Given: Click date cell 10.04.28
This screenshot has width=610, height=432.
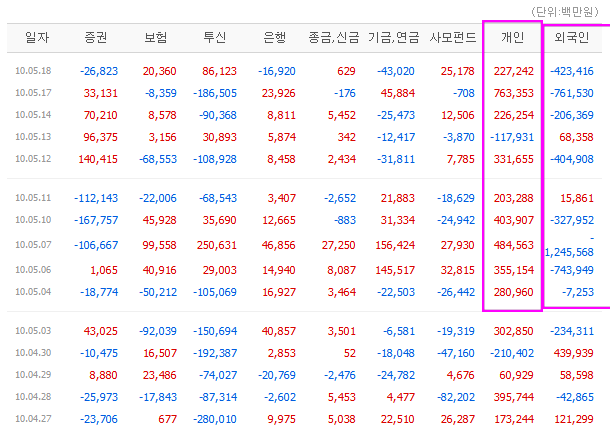Looking at the screenshot, I should 33,397.
